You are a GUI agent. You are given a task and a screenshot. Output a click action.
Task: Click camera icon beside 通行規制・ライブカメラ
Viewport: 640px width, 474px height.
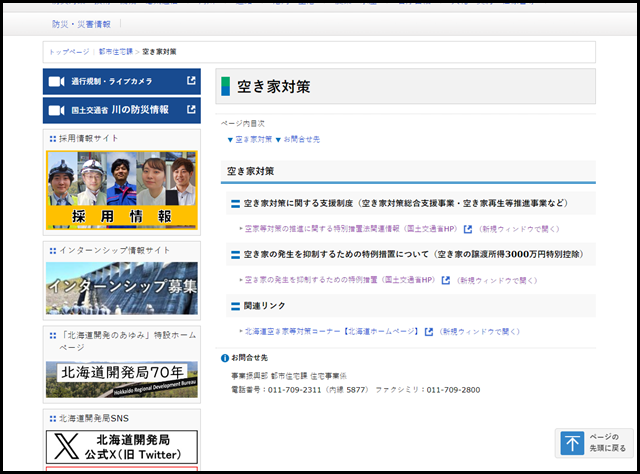click(x=56, y=81)
